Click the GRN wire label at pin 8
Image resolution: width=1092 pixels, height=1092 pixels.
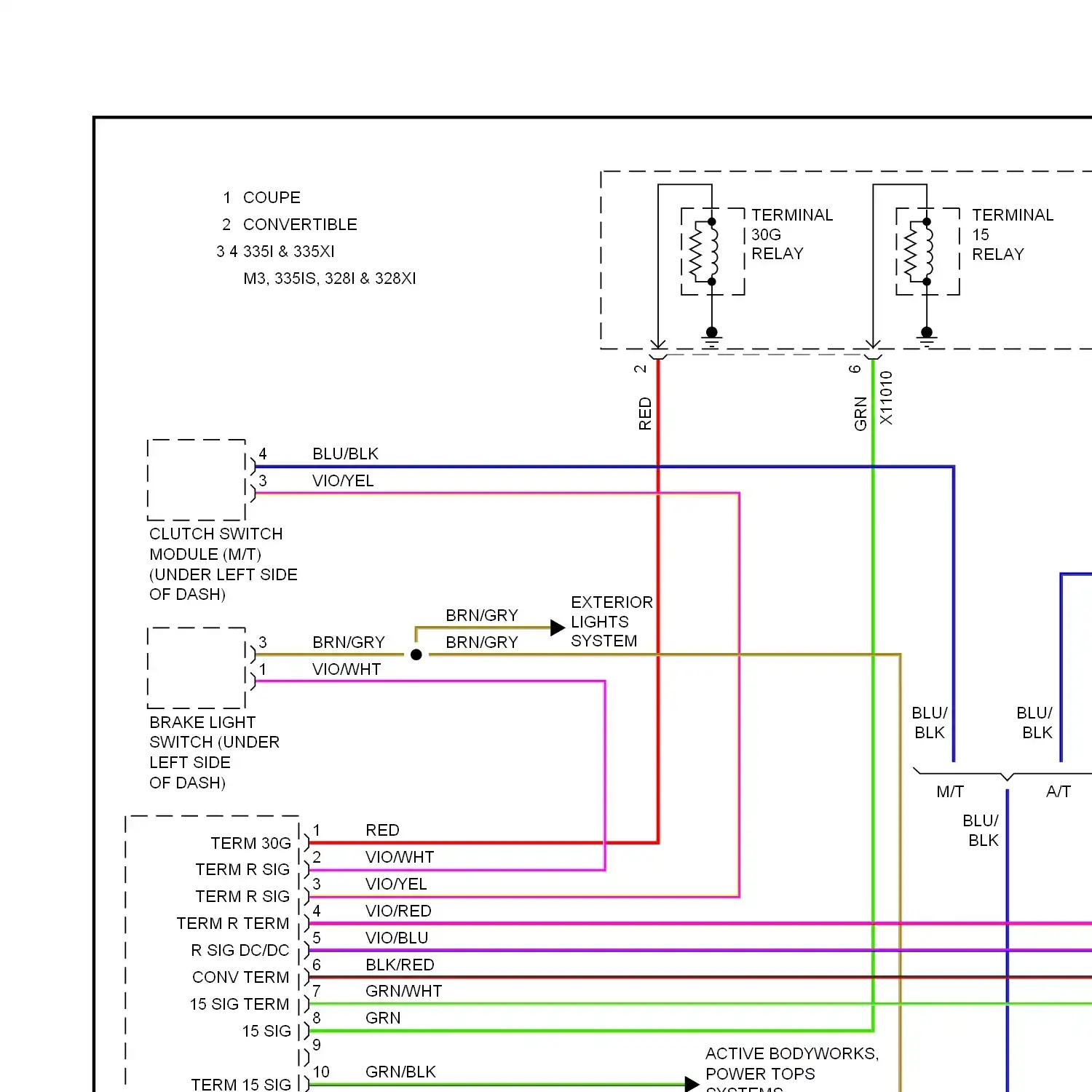(383, 1018)
